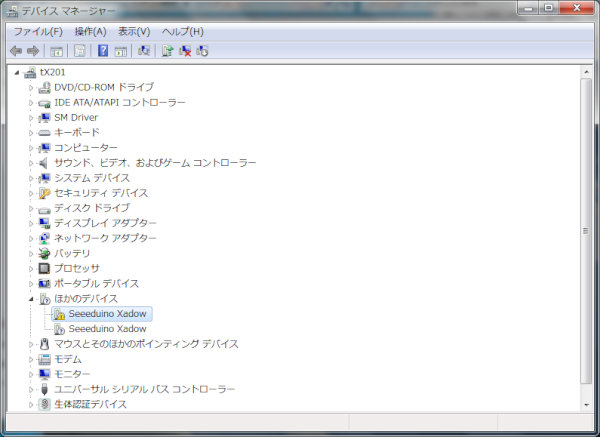Select the second Seeeduino Xadow entry
This screenshot has width=600, height=437.
point(107,328)
